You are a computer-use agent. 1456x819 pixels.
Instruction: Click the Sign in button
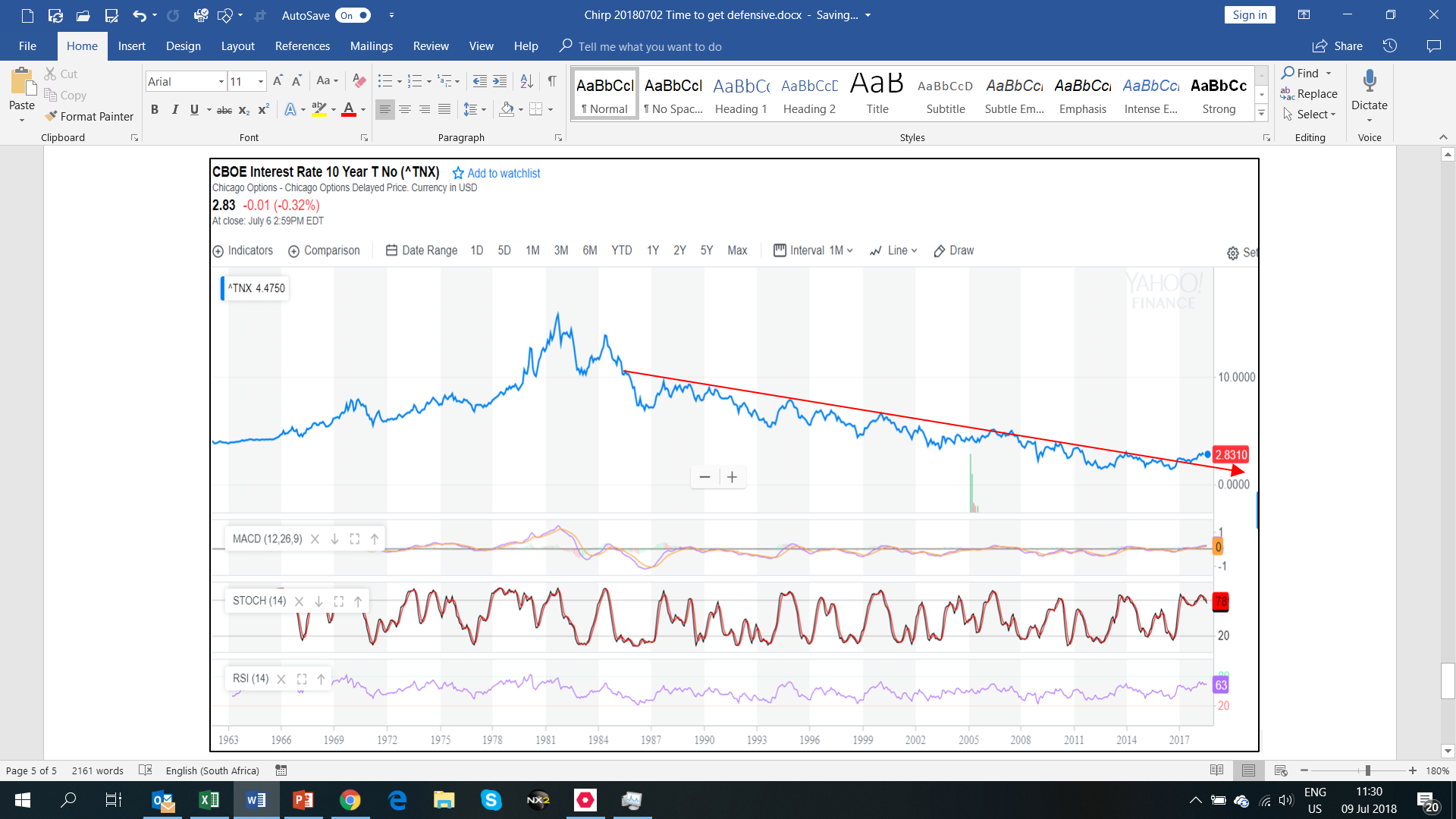click(1249, 15)
